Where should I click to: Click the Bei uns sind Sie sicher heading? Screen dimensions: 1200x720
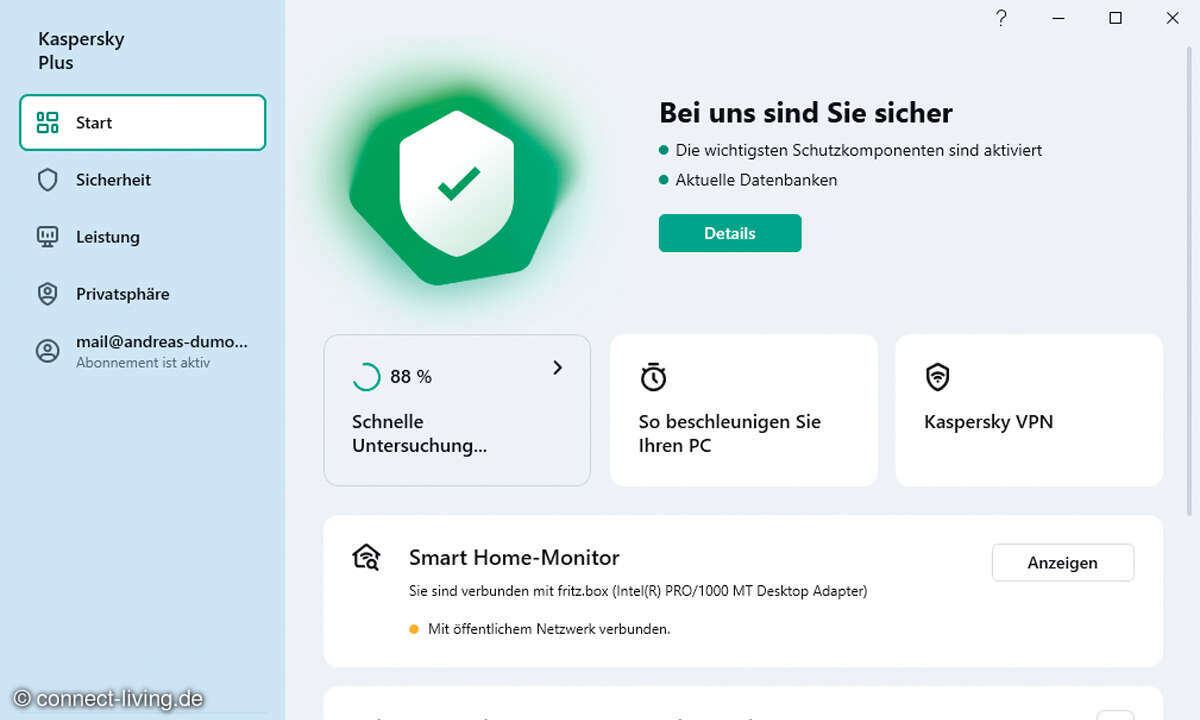(806, 113)
